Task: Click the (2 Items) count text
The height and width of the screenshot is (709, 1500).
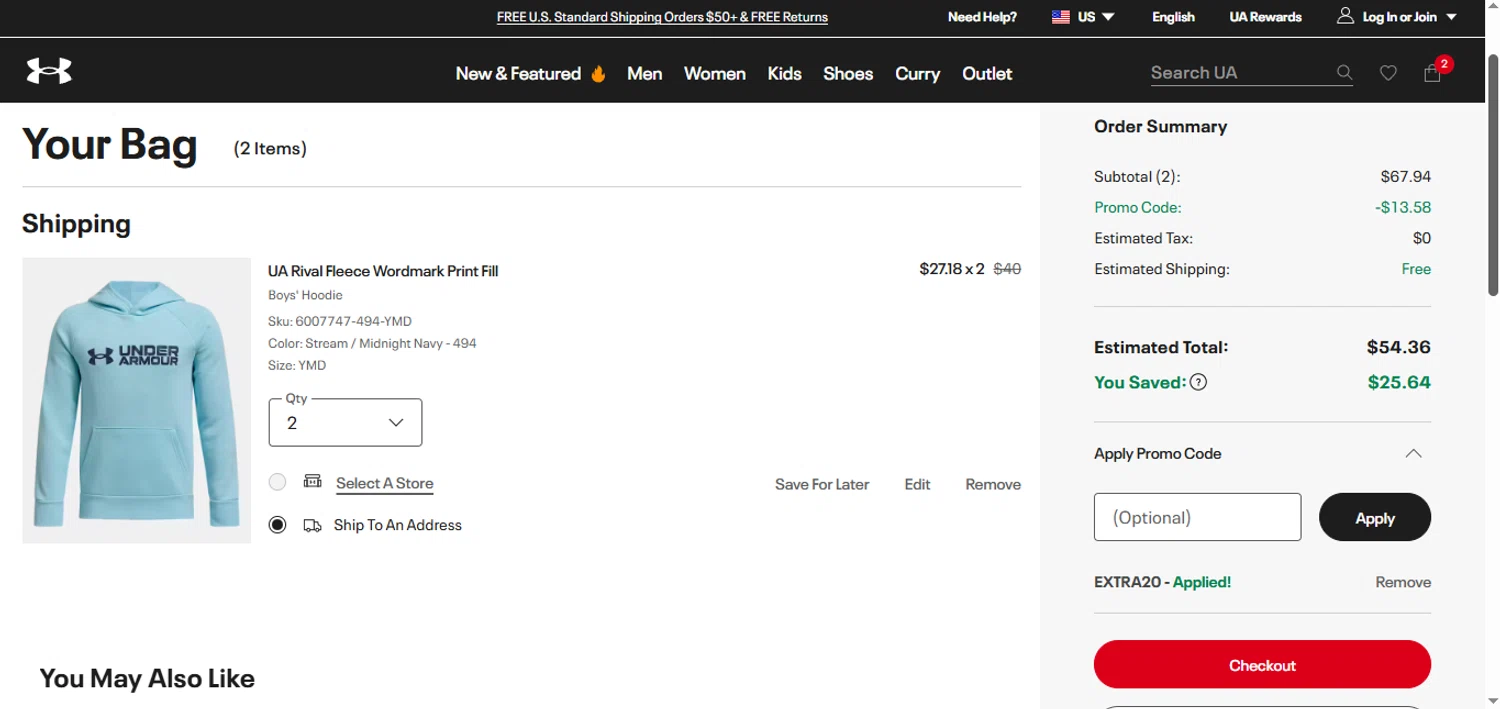Action: [x=270, y=148]
